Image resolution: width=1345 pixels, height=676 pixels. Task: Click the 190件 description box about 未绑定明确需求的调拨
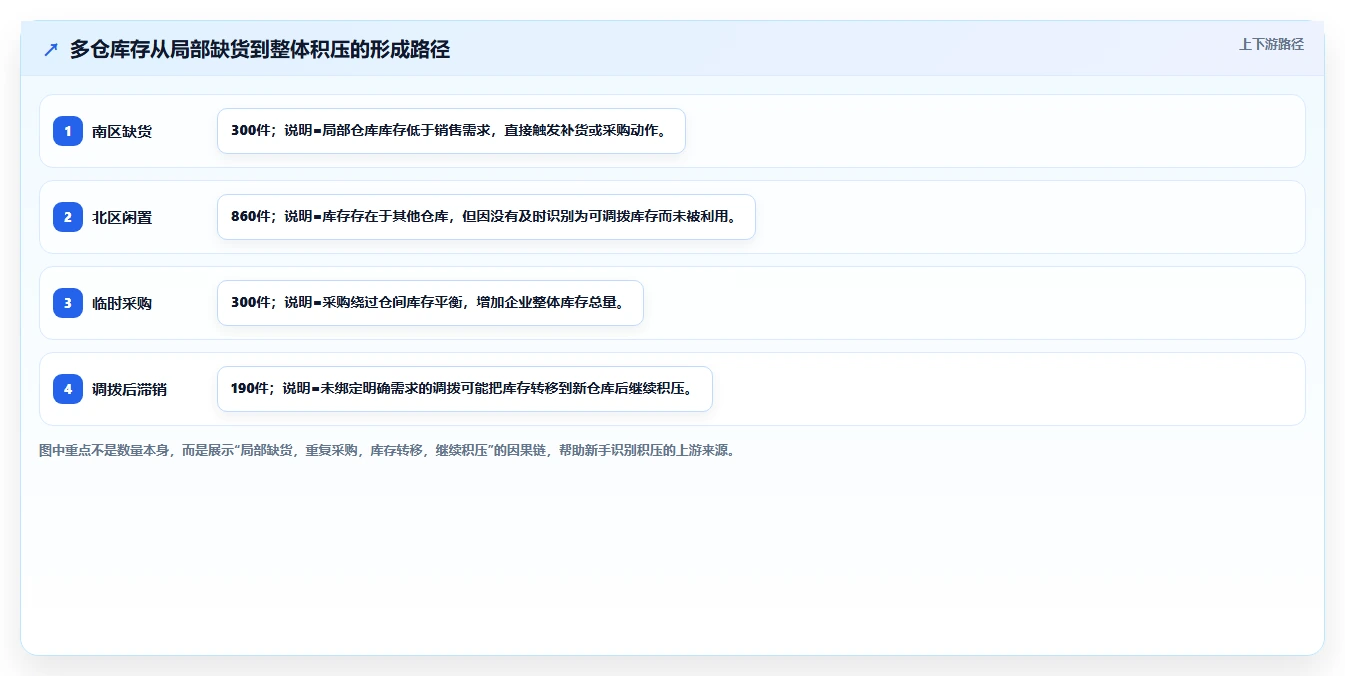pos(465,389)
